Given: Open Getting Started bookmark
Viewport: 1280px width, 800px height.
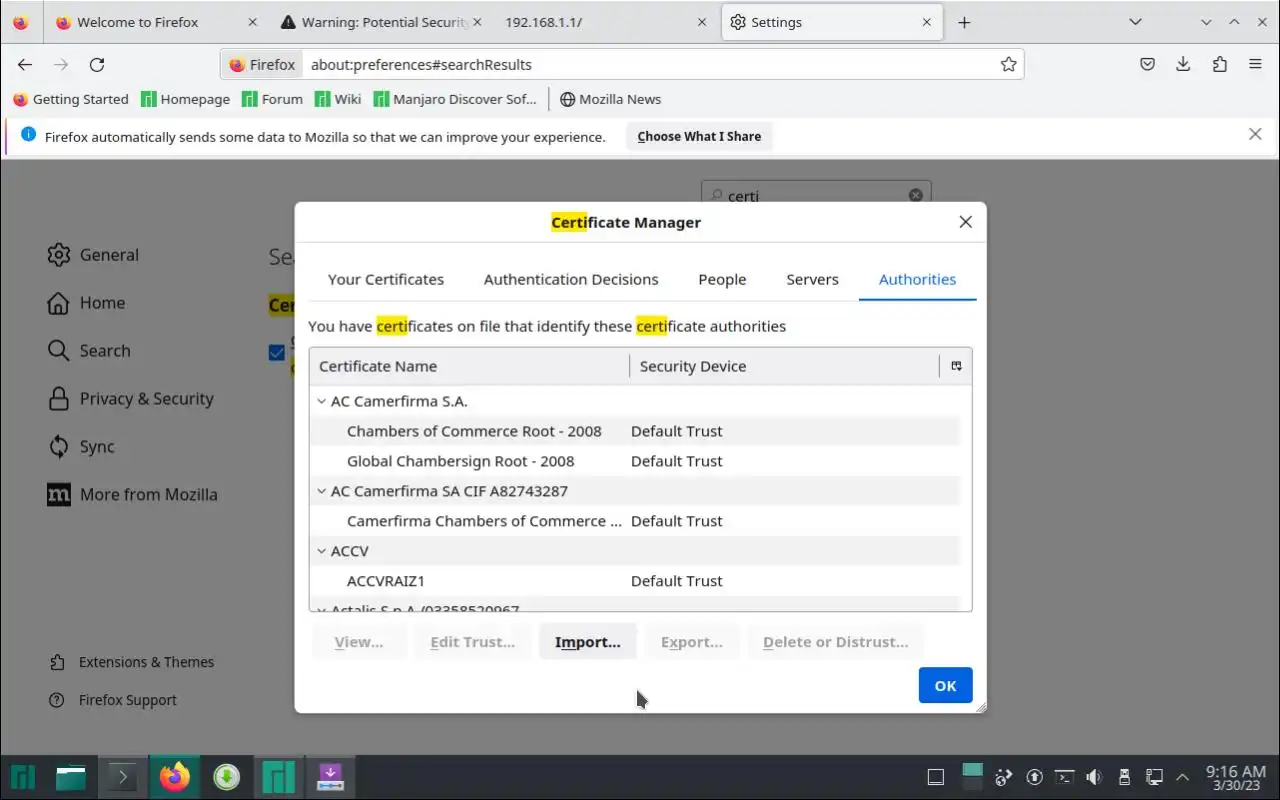Looking at the screenshot, I should [x=71, y=99].
